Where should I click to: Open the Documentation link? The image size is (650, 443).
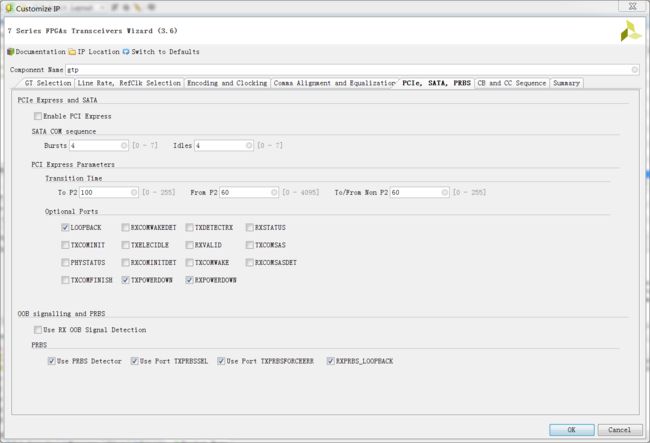(x=41, y=52)
